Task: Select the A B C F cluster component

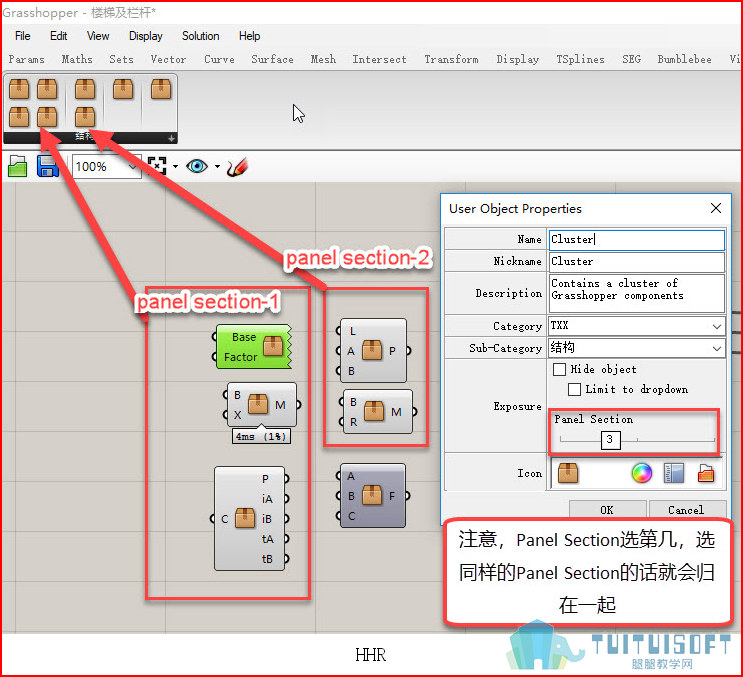Action: (x=373, y=496)
